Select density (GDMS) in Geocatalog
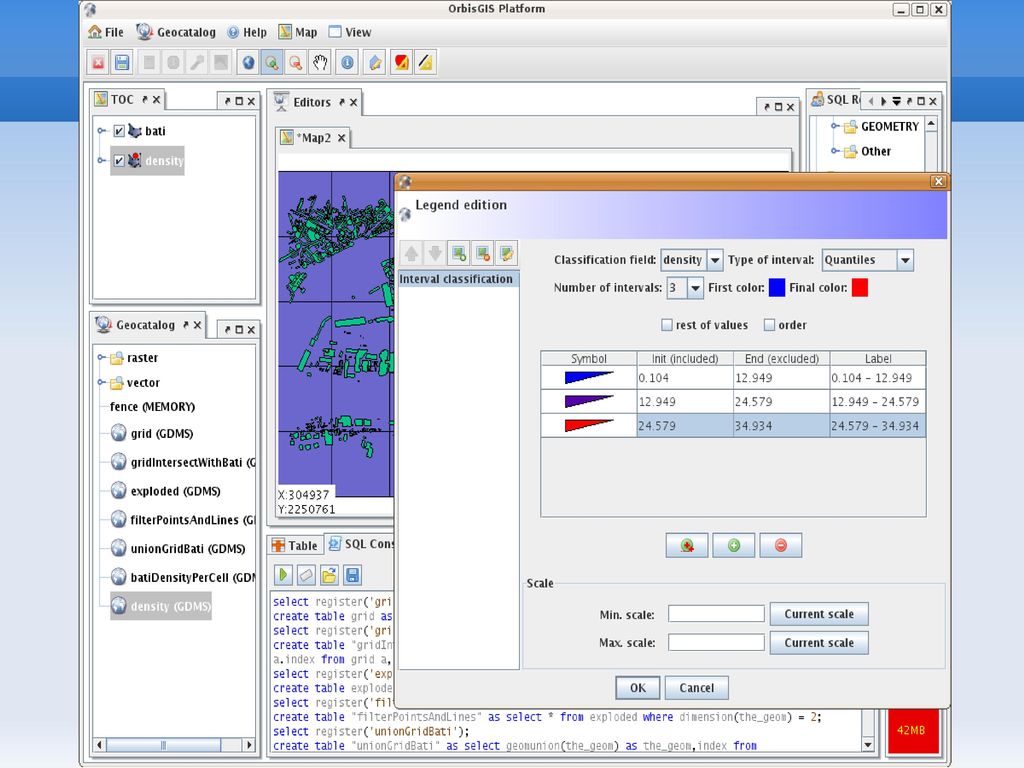 [161, 606]
